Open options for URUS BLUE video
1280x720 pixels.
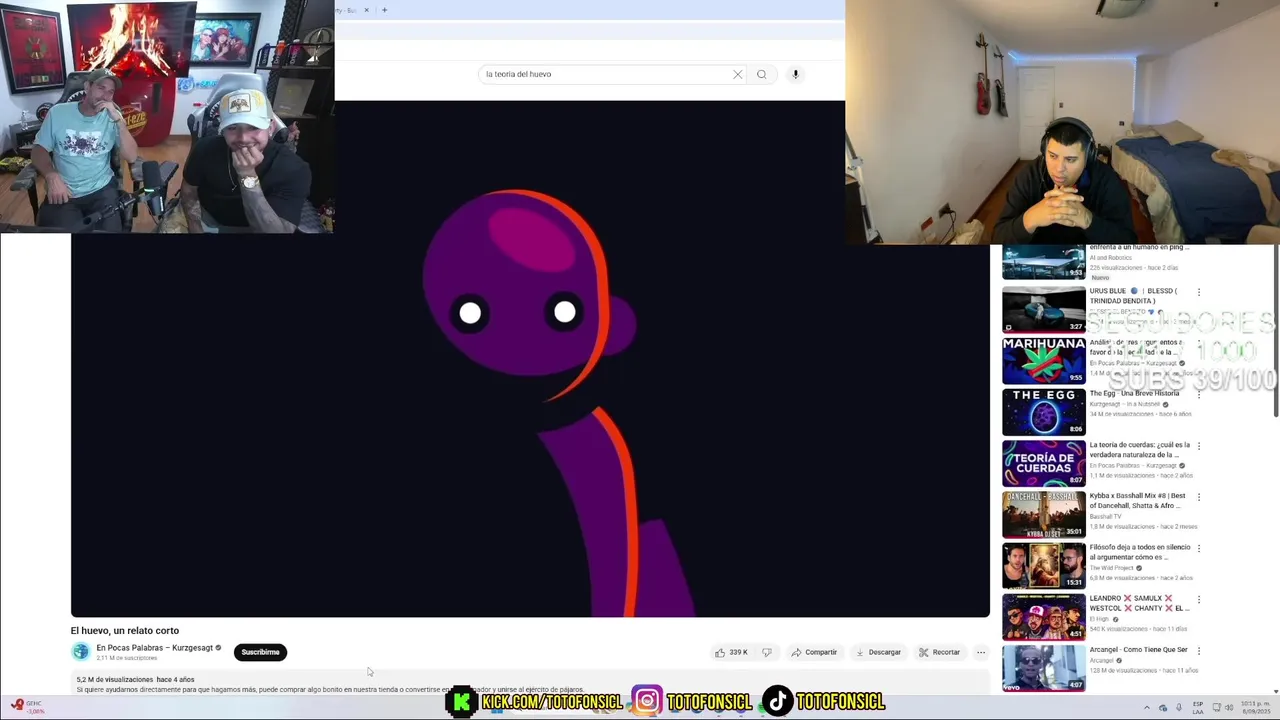pos(1199,292)
